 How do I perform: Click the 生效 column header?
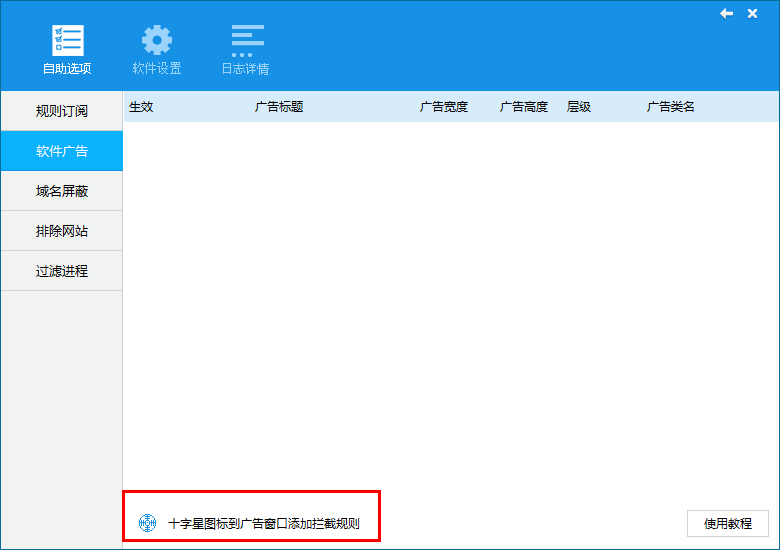tap(141, 106)
